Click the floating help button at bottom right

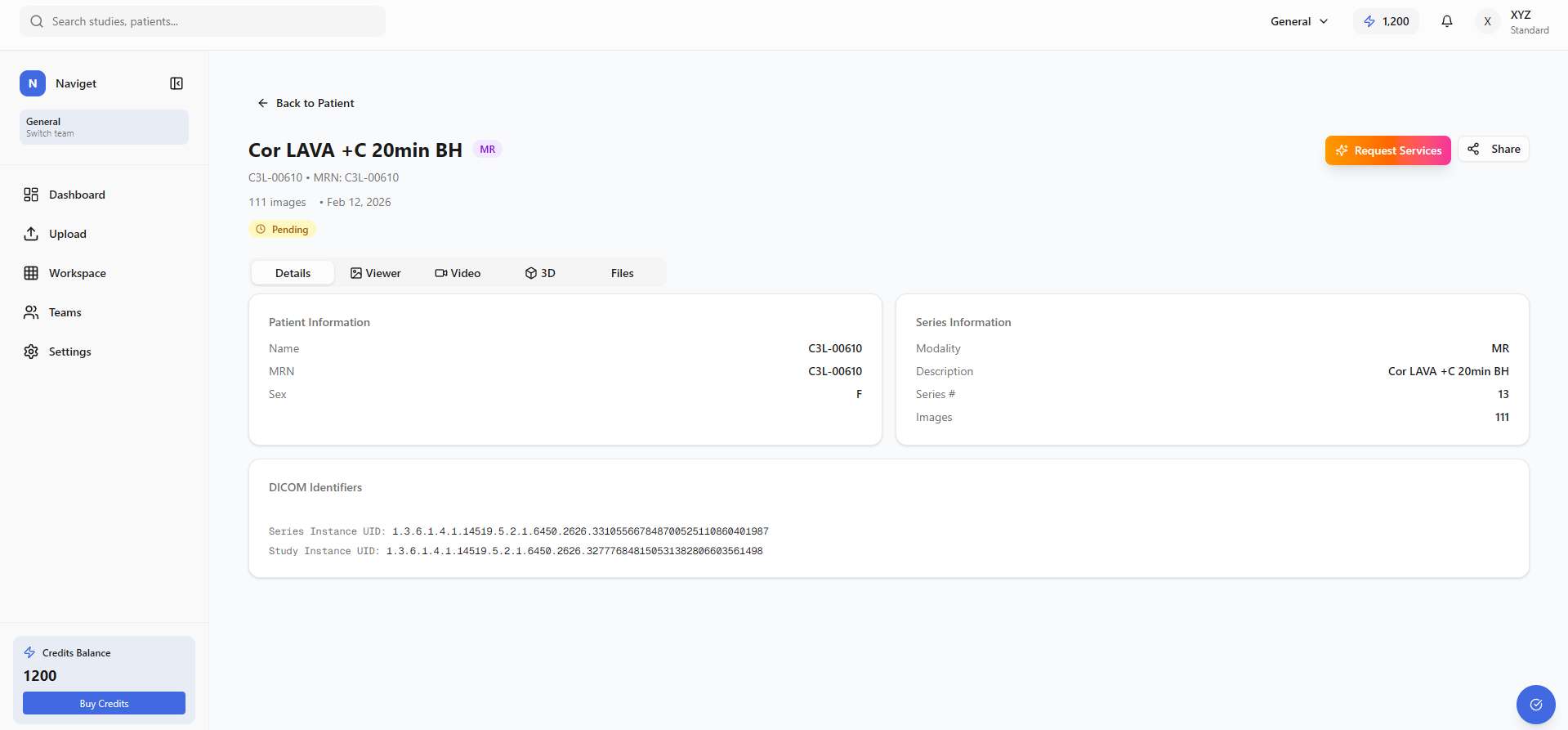pyautogui.click(x=1535, y=705)
